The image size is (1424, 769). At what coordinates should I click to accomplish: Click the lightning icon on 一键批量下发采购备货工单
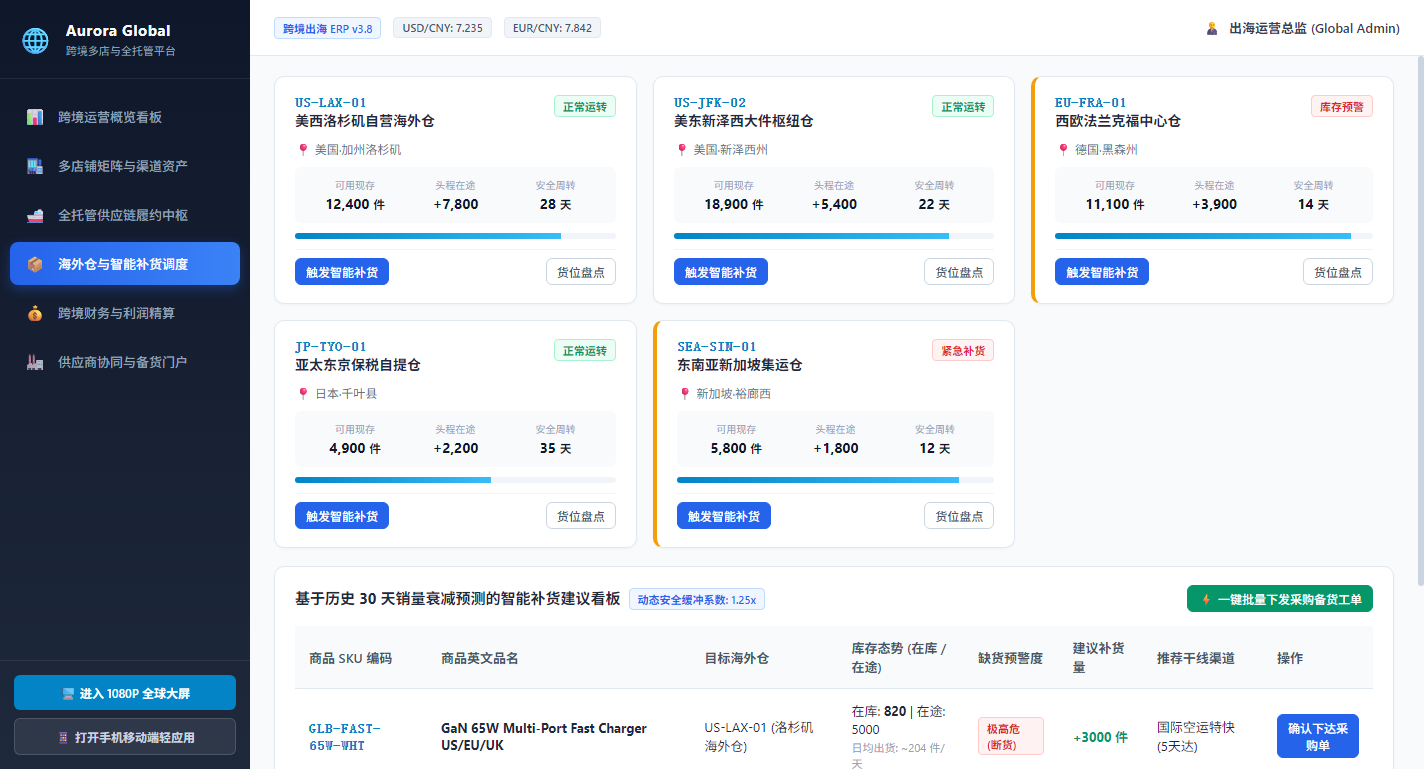[1206, 599]
